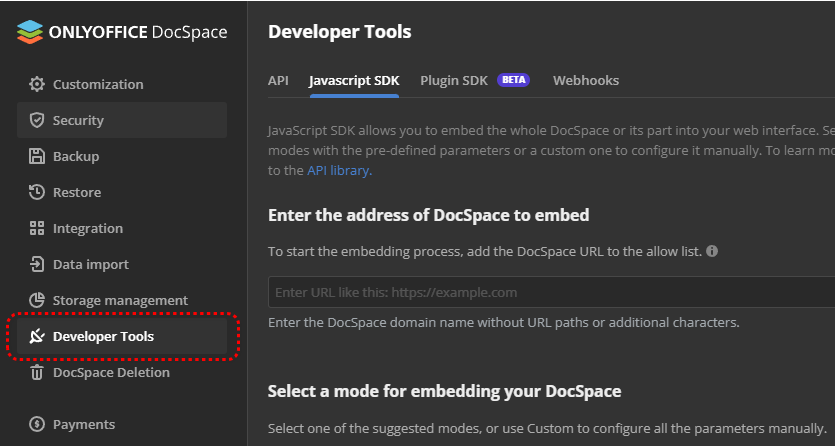Image resolution: width=835 pixels, height=446 pixels.
Task: Select Developer Tools in sidebar
Action: (122, 336)
